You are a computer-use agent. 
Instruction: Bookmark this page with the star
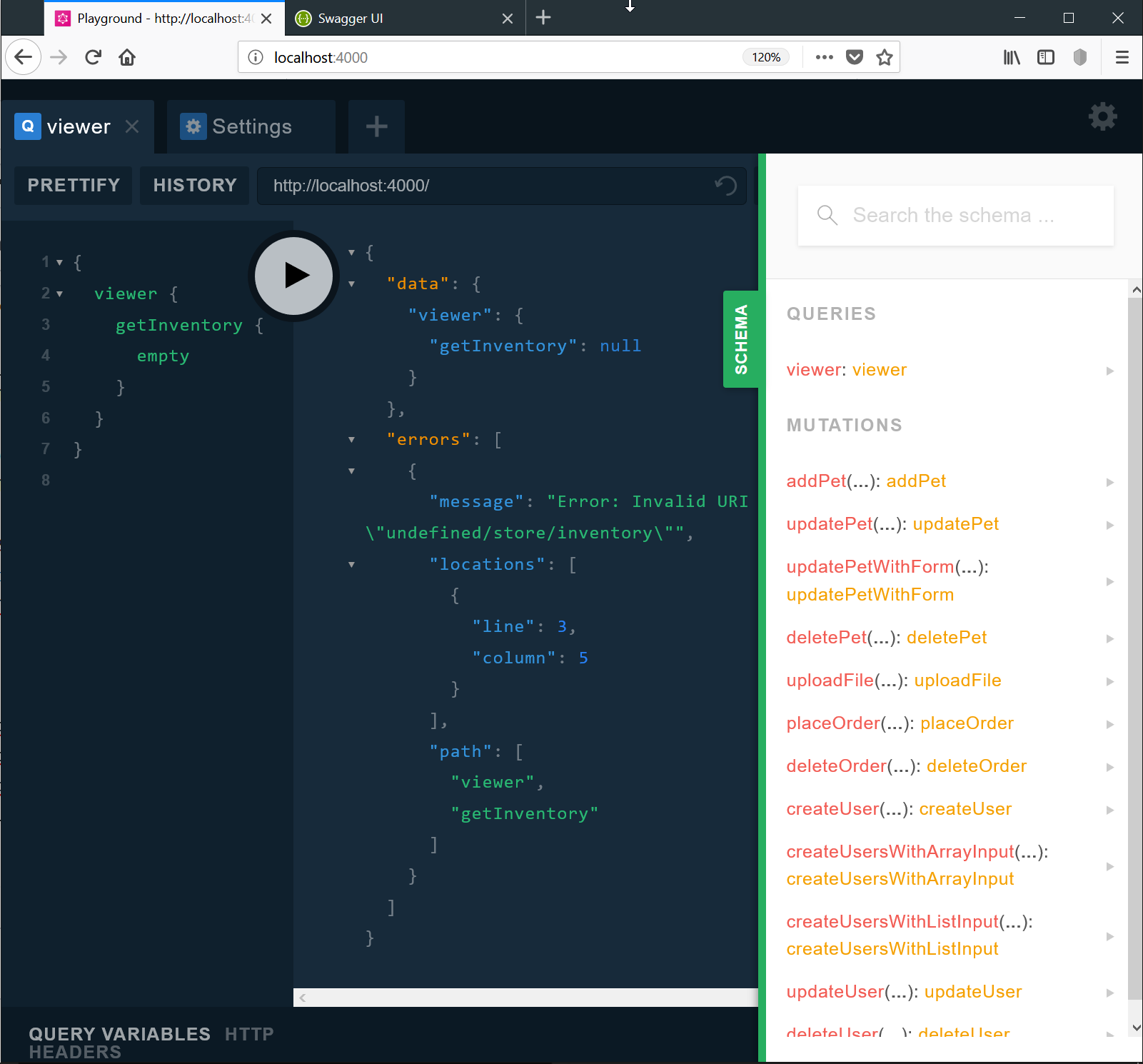point(885,57)
